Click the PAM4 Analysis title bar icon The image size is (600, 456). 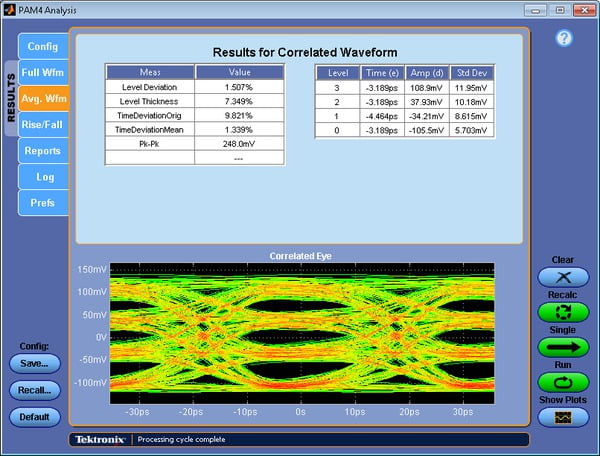click(11, 10)
